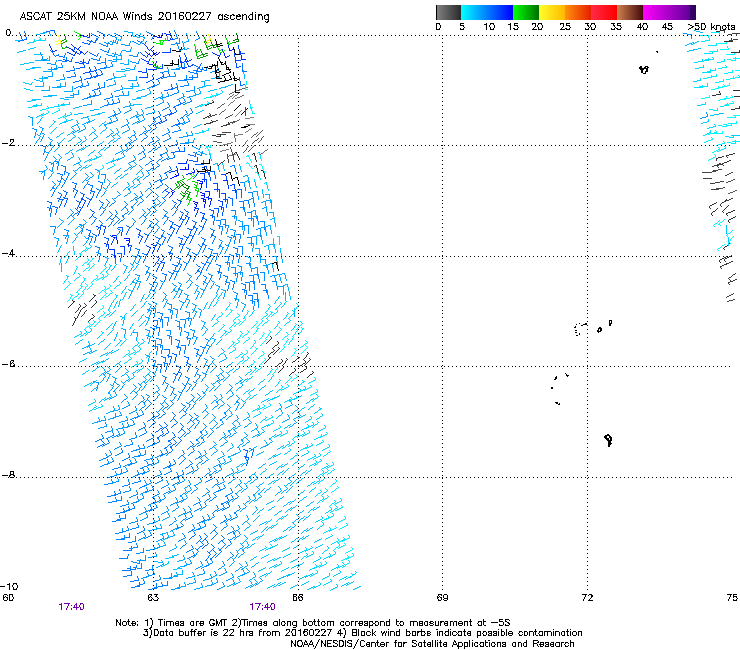This screenshot has width=740, height=650.
Task: Click the legend value '35'
Action: click(x=616, y=27)
